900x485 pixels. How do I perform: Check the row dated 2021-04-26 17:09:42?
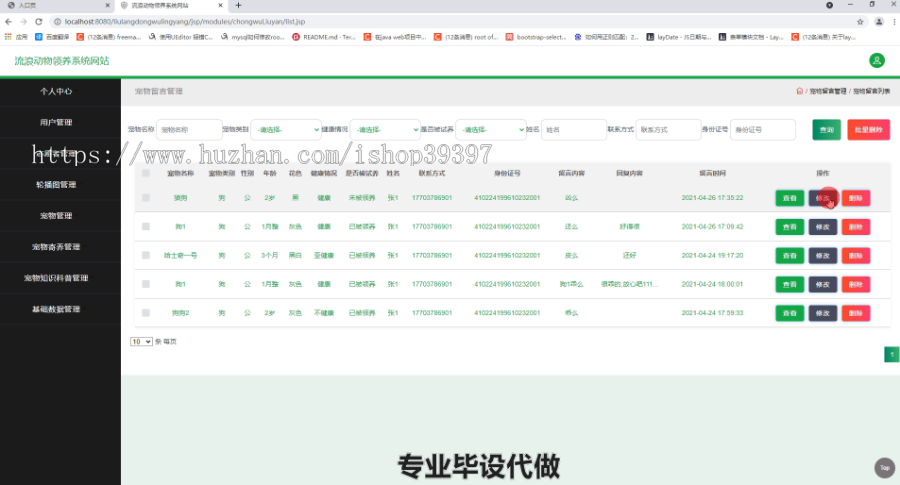coord(146,227)
